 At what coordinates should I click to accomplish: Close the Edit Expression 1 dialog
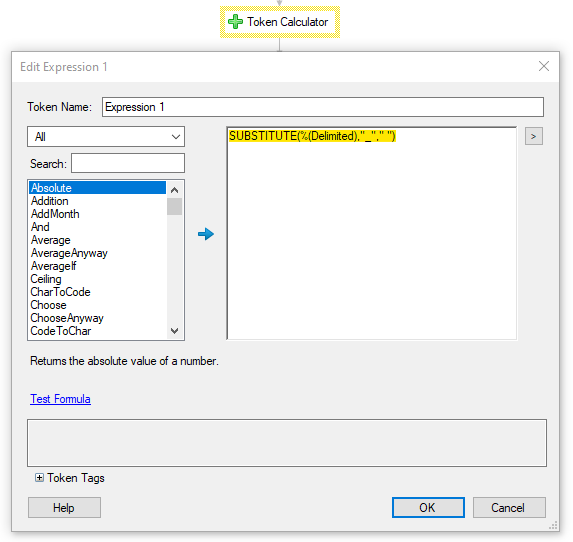click(x=543, y=66)
